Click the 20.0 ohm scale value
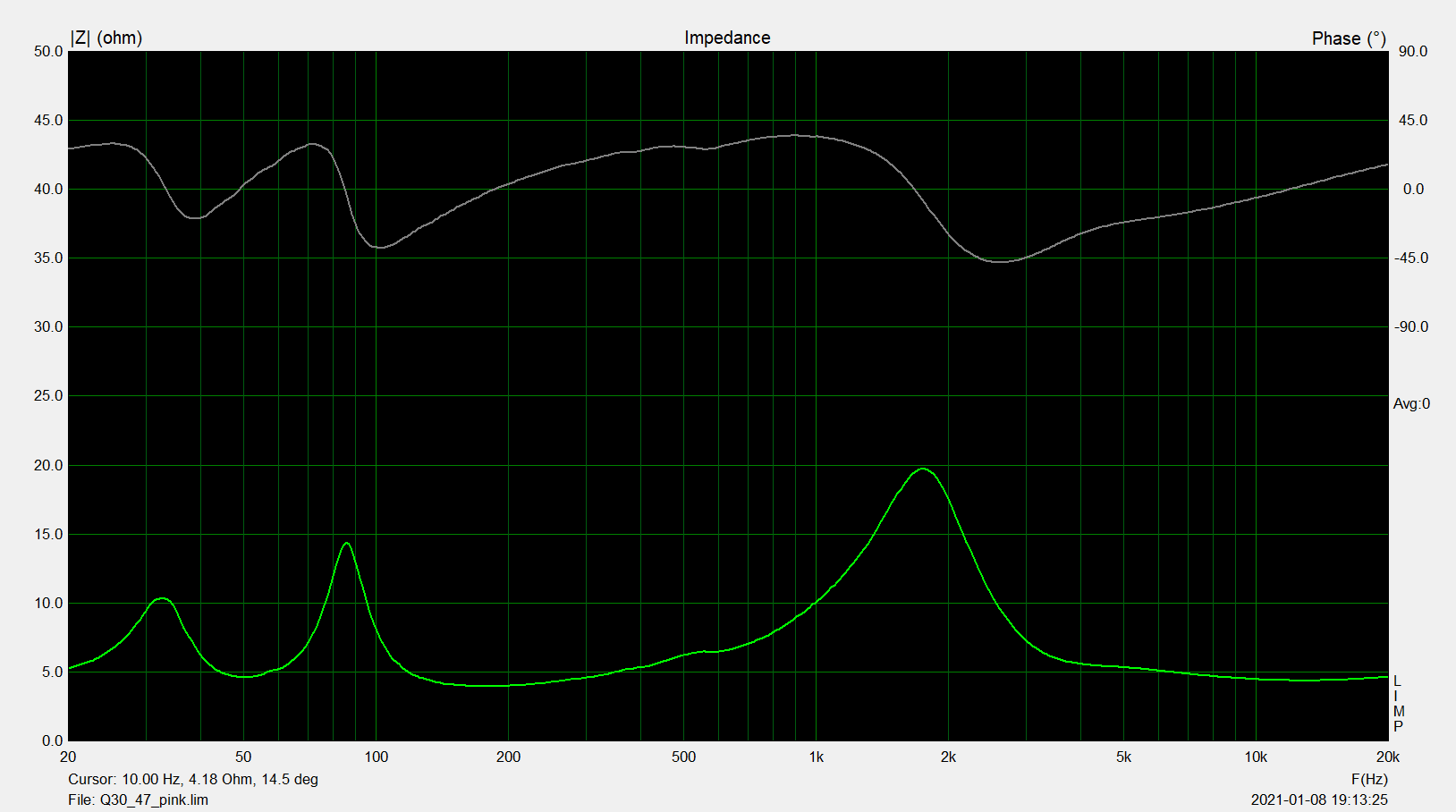1456x812 pixels. click(x=48, y=465)
